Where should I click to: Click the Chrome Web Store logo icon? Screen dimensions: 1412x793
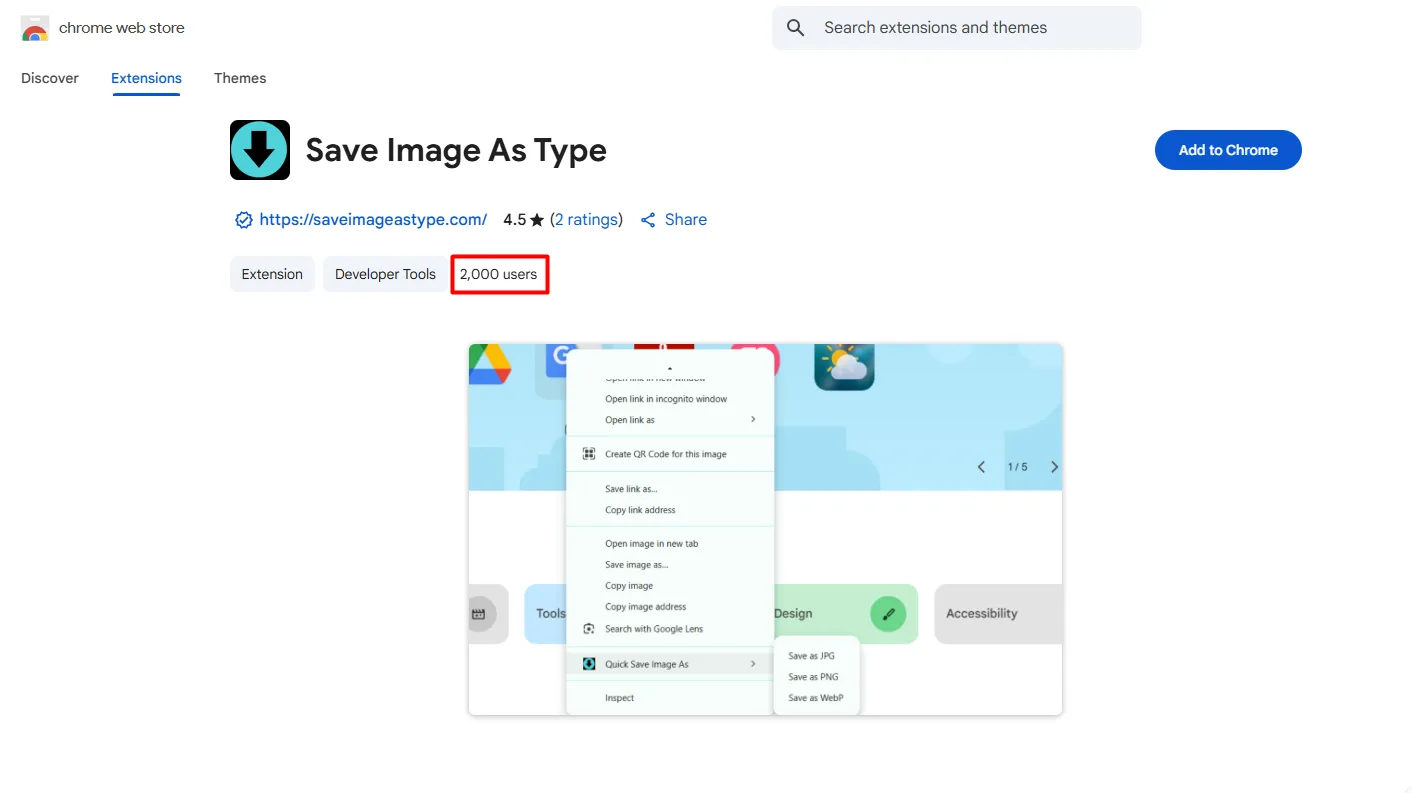pos(35,28)
